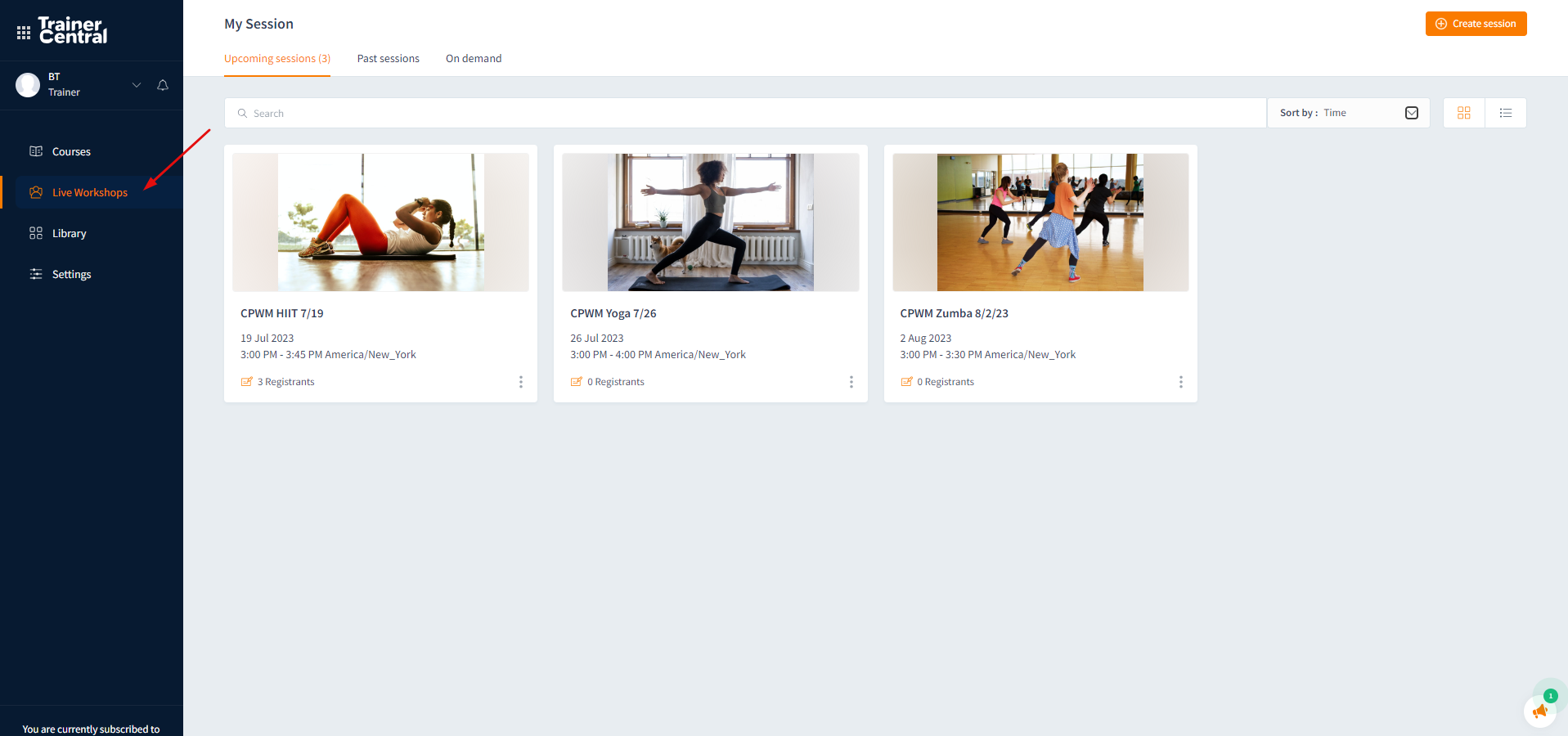The width and height of the screenshot is (1568, 736).
Task: Click the 19 Jul 2023 date text
Action: coord(267,339)
